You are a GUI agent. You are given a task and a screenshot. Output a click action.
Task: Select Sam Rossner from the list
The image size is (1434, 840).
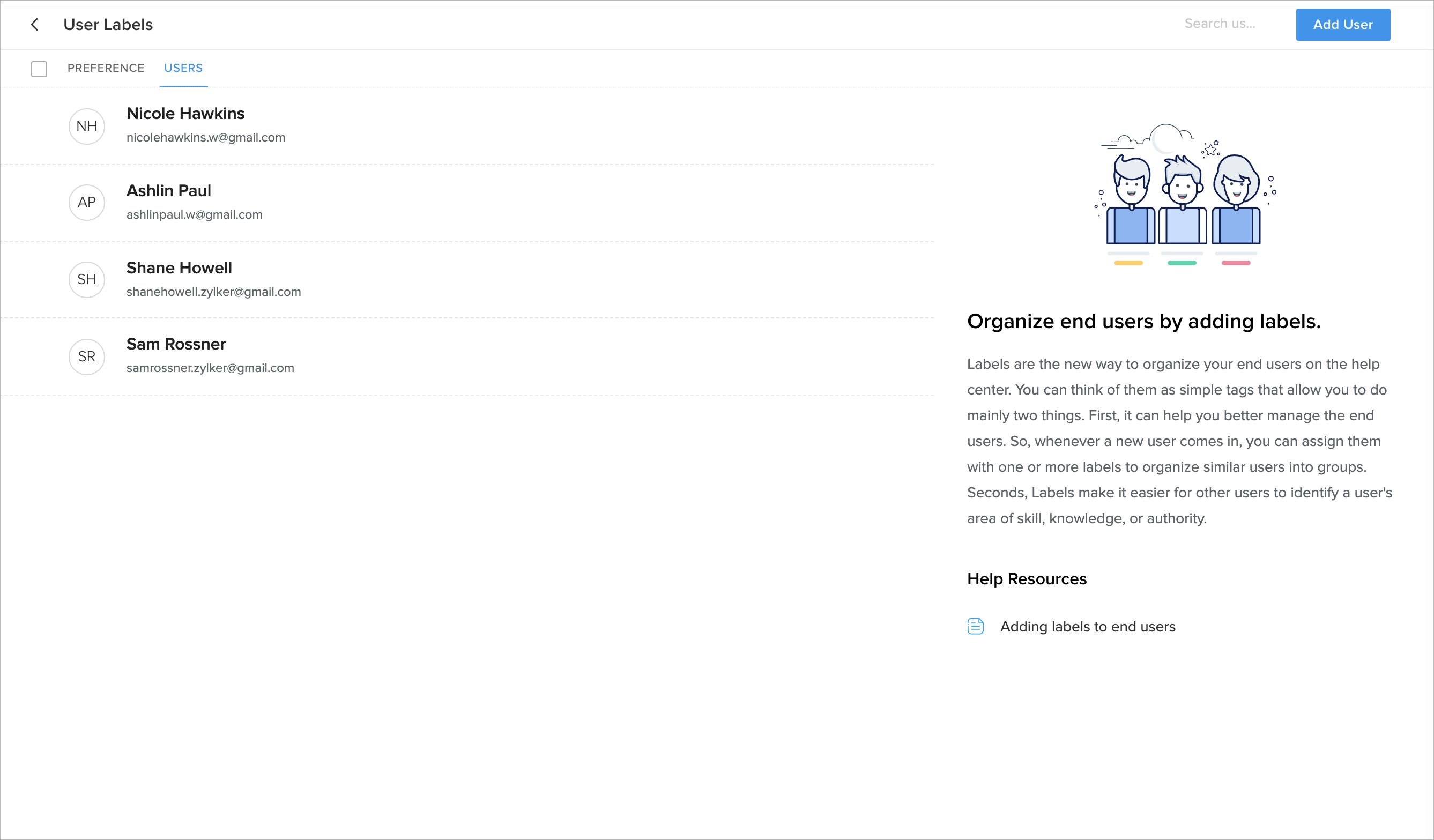click(176, 344)
